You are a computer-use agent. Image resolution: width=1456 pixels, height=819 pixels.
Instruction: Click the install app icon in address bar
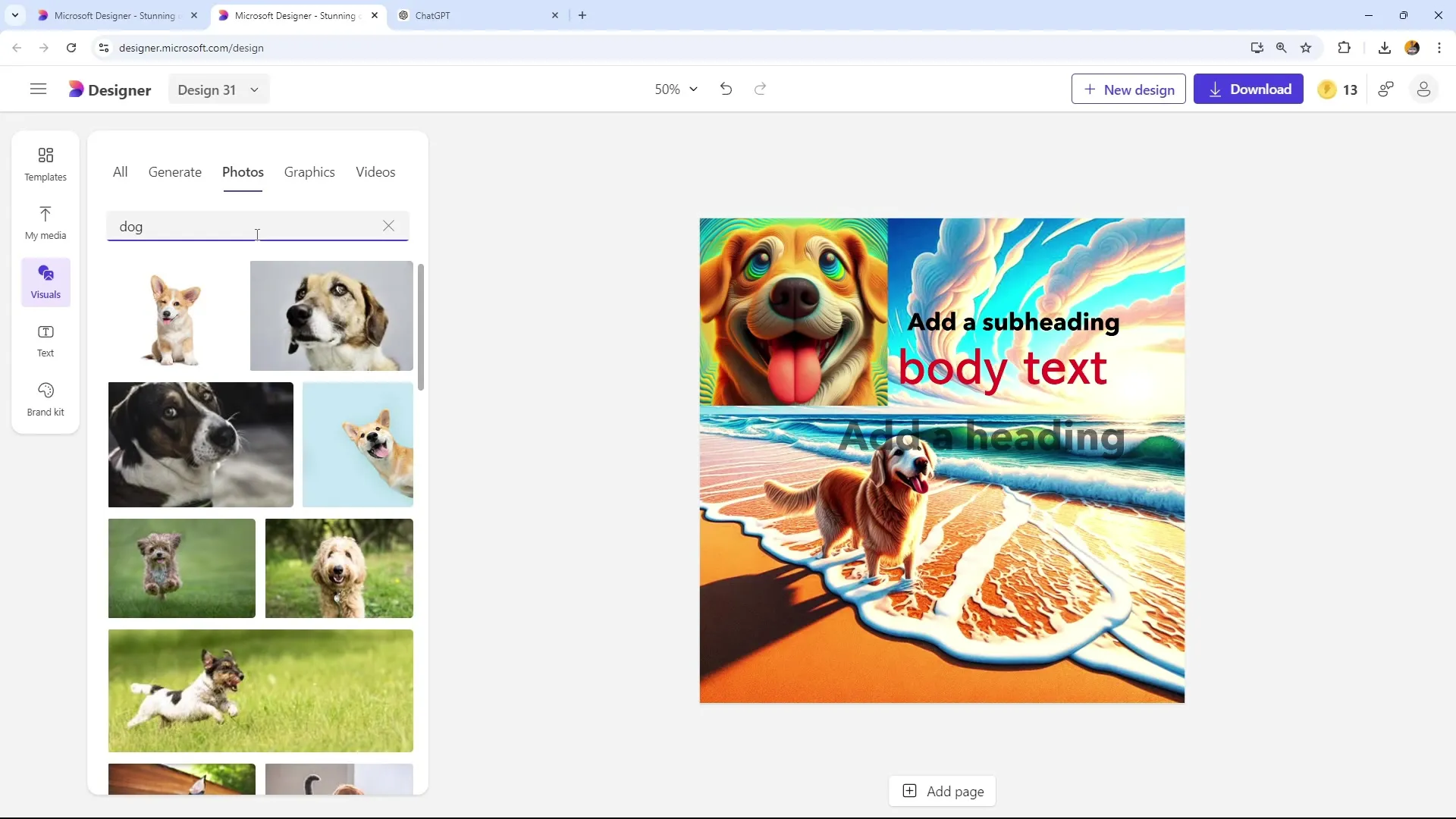coord(1257,48)
